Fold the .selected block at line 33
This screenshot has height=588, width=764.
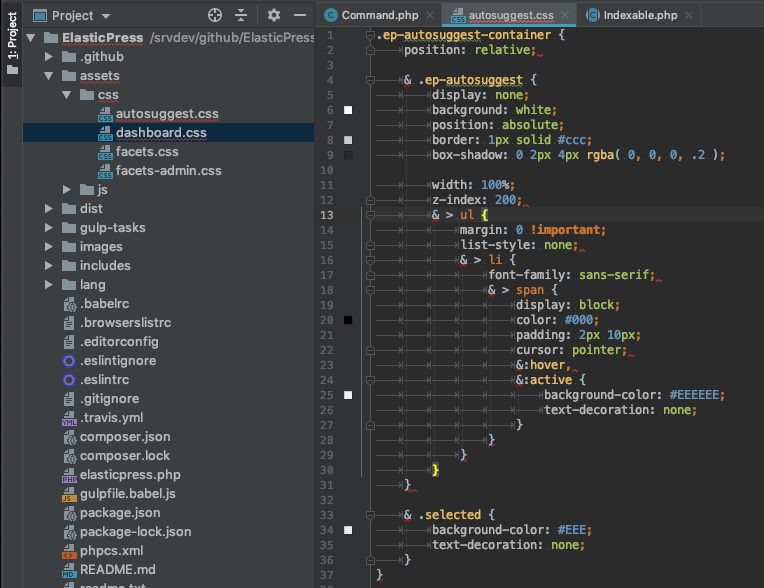click(x=370, y=515)
